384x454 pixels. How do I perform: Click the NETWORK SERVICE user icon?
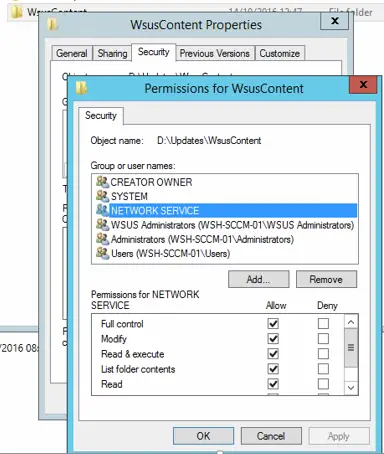102,210
